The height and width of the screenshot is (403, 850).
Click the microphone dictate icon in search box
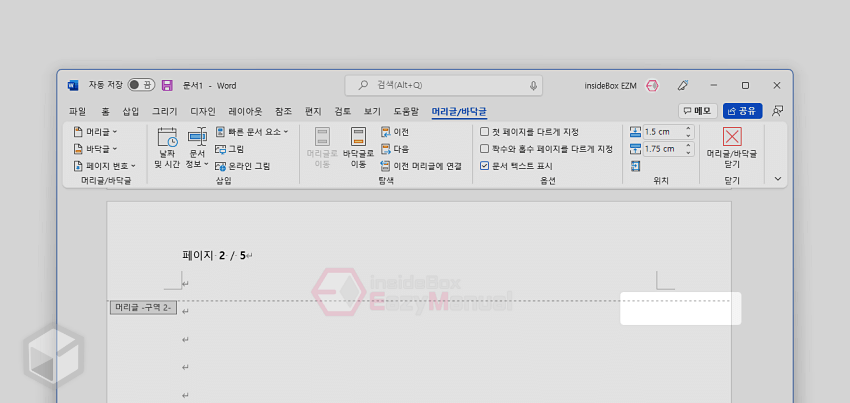tap(533, 85)
